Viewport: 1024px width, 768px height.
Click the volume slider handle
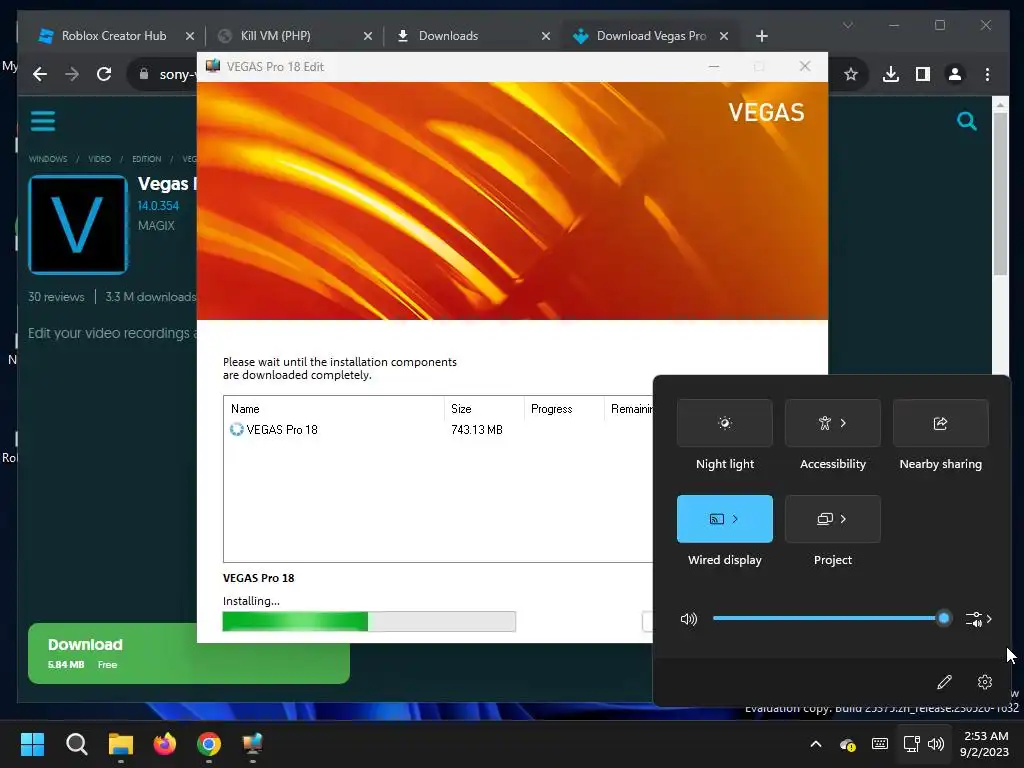[x=943, y=618]
